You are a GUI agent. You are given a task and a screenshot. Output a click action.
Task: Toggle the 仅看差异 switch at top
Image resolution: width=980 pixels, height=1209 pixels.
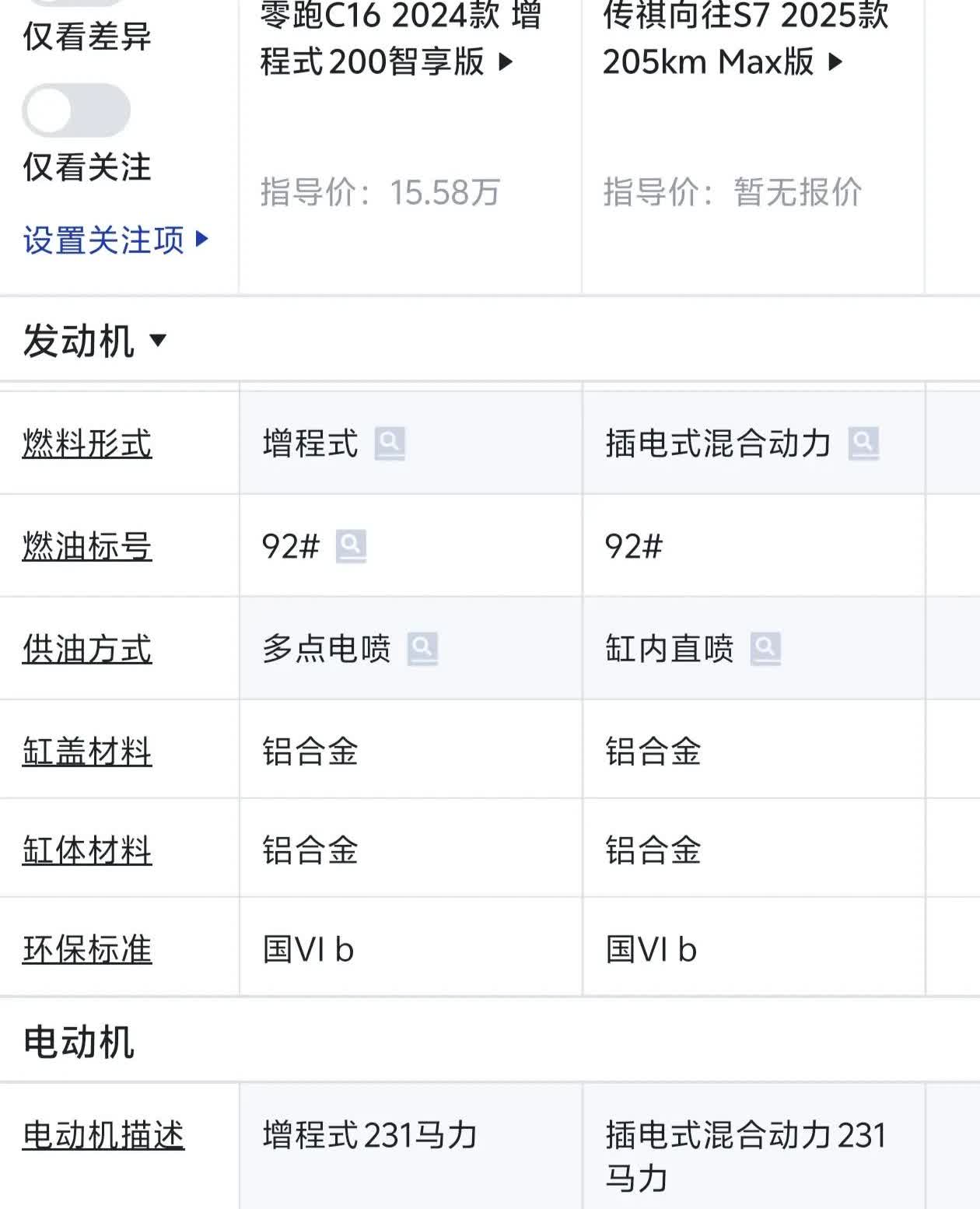click(x=76, y=3)
